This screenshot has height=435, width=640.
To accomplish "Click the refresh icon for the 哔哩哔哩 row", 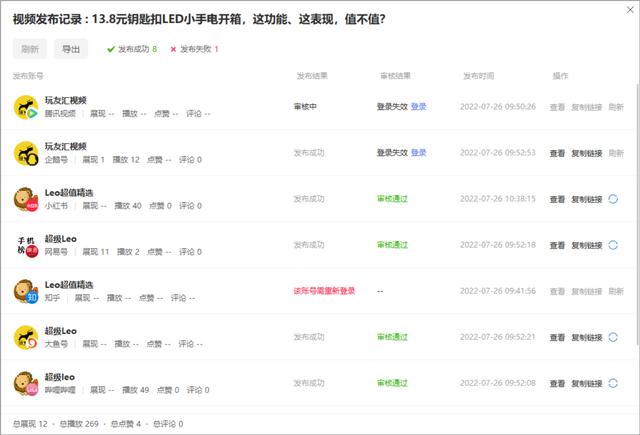I will [x=613, y=383].
